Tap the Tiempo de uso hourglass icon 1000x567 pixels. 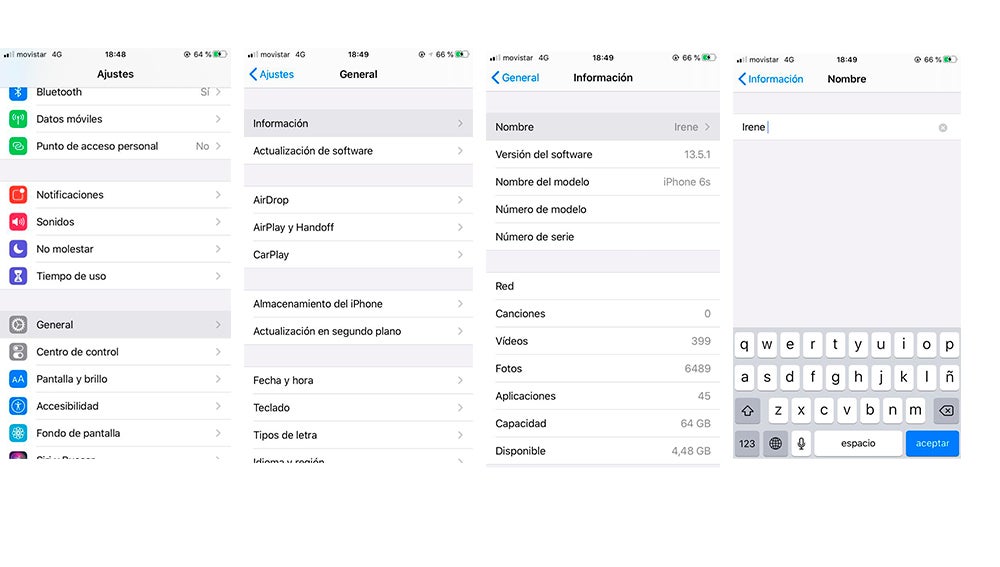pos(18,276)
